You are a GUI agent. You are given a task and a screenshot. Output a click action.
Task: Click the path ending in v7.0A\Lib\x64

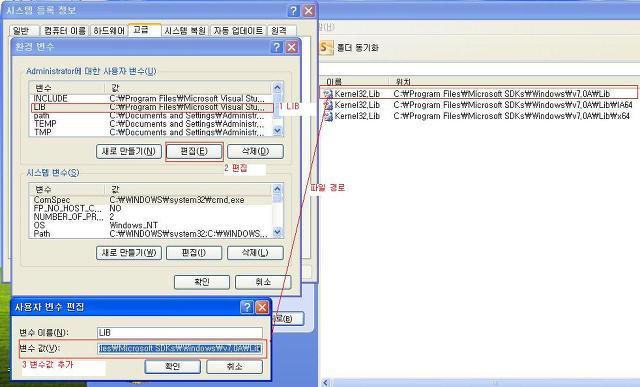tap(511, 116)
